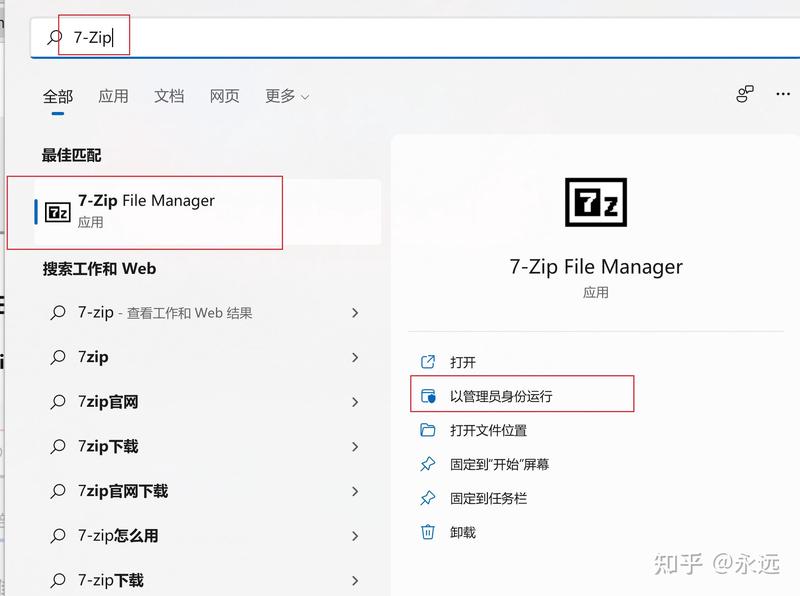Expand arrow next to 7zip官网
This screenshot has height=596, width=800.
(355, 402)
